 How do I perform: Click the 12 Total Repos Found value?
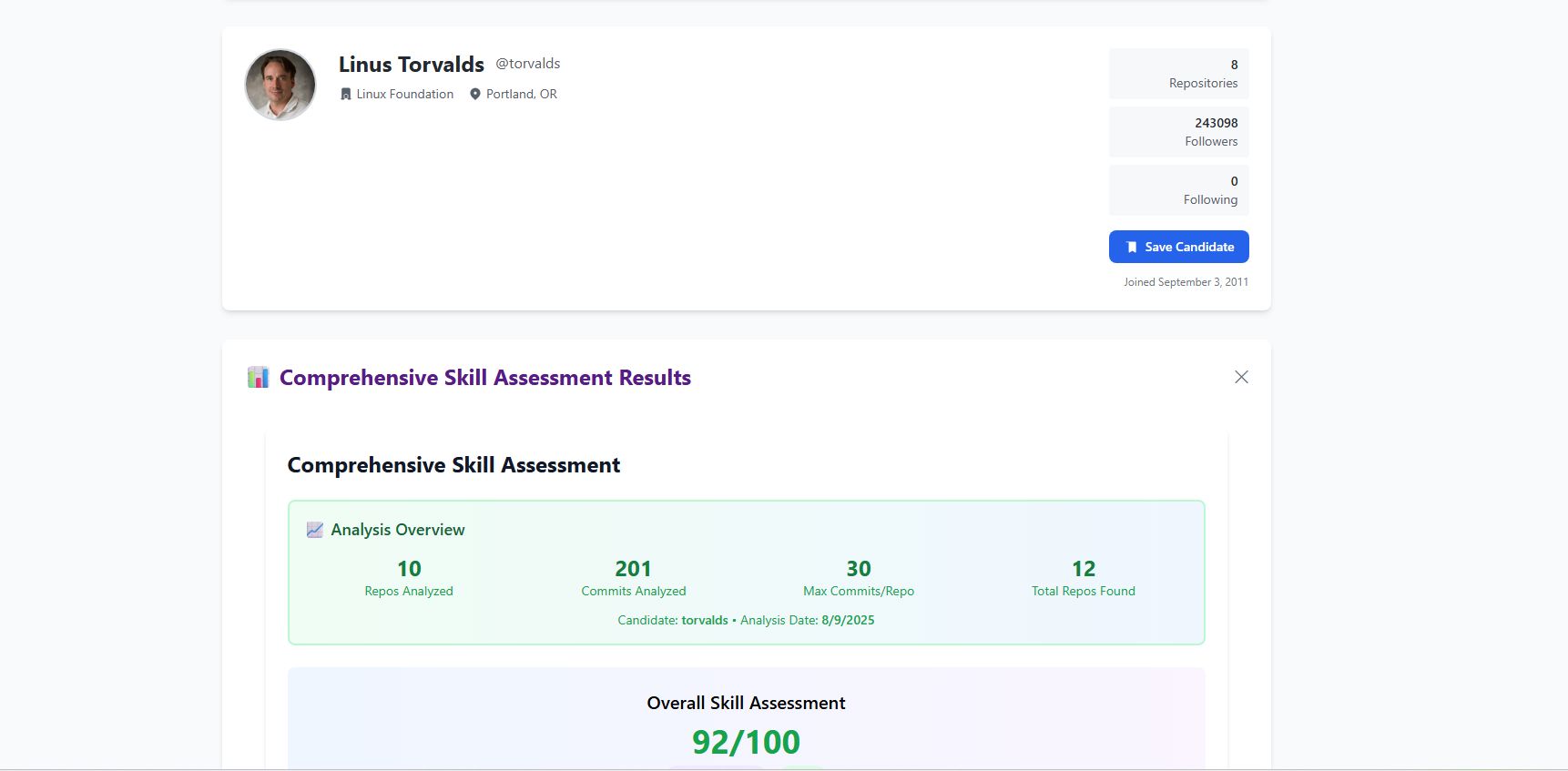tap(1084, 569)
